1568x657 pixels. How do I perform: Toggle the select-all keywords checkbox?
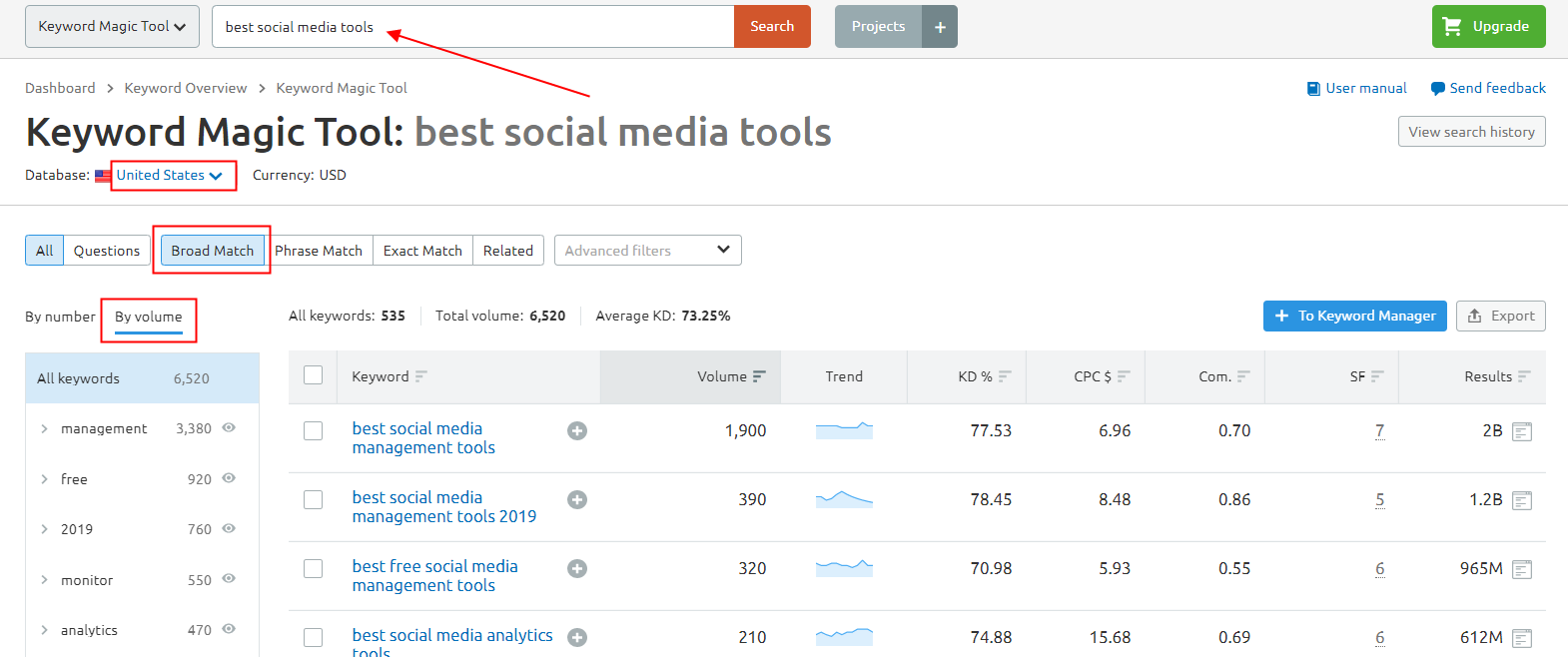point(314,375)
